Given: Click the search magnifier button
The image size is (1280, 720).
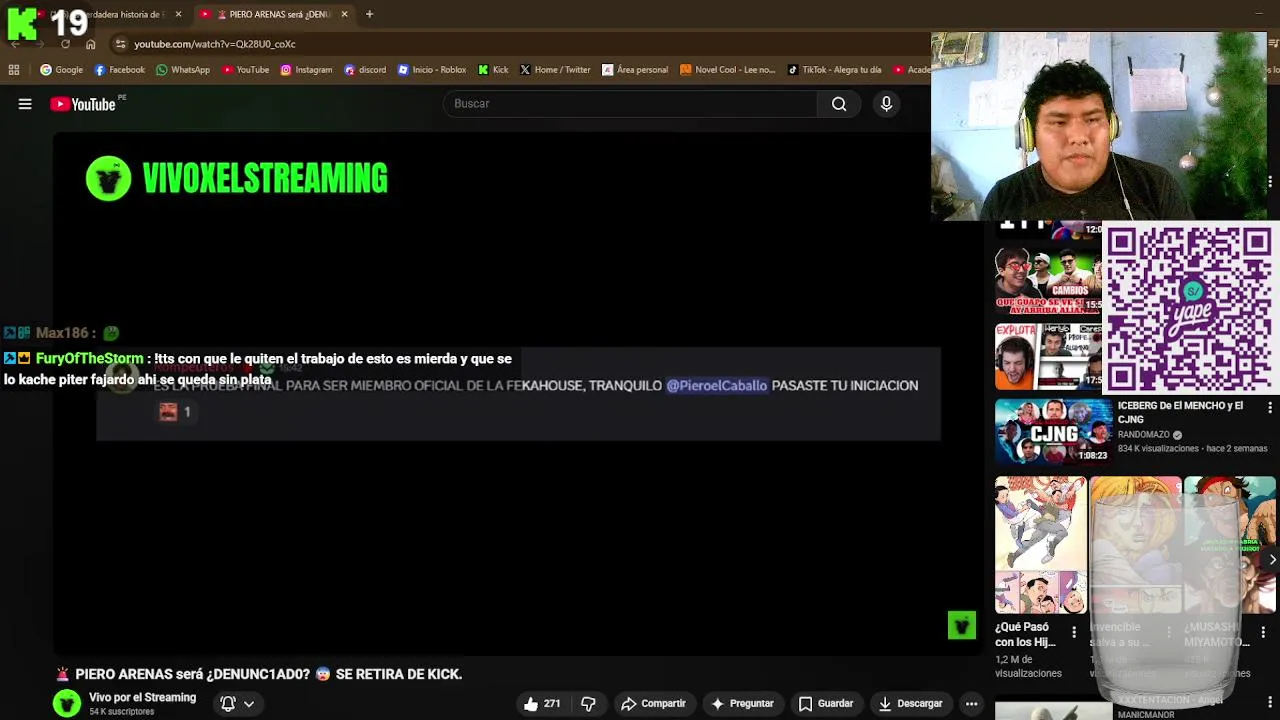Looking at the screenshot, I should (839, 104).
